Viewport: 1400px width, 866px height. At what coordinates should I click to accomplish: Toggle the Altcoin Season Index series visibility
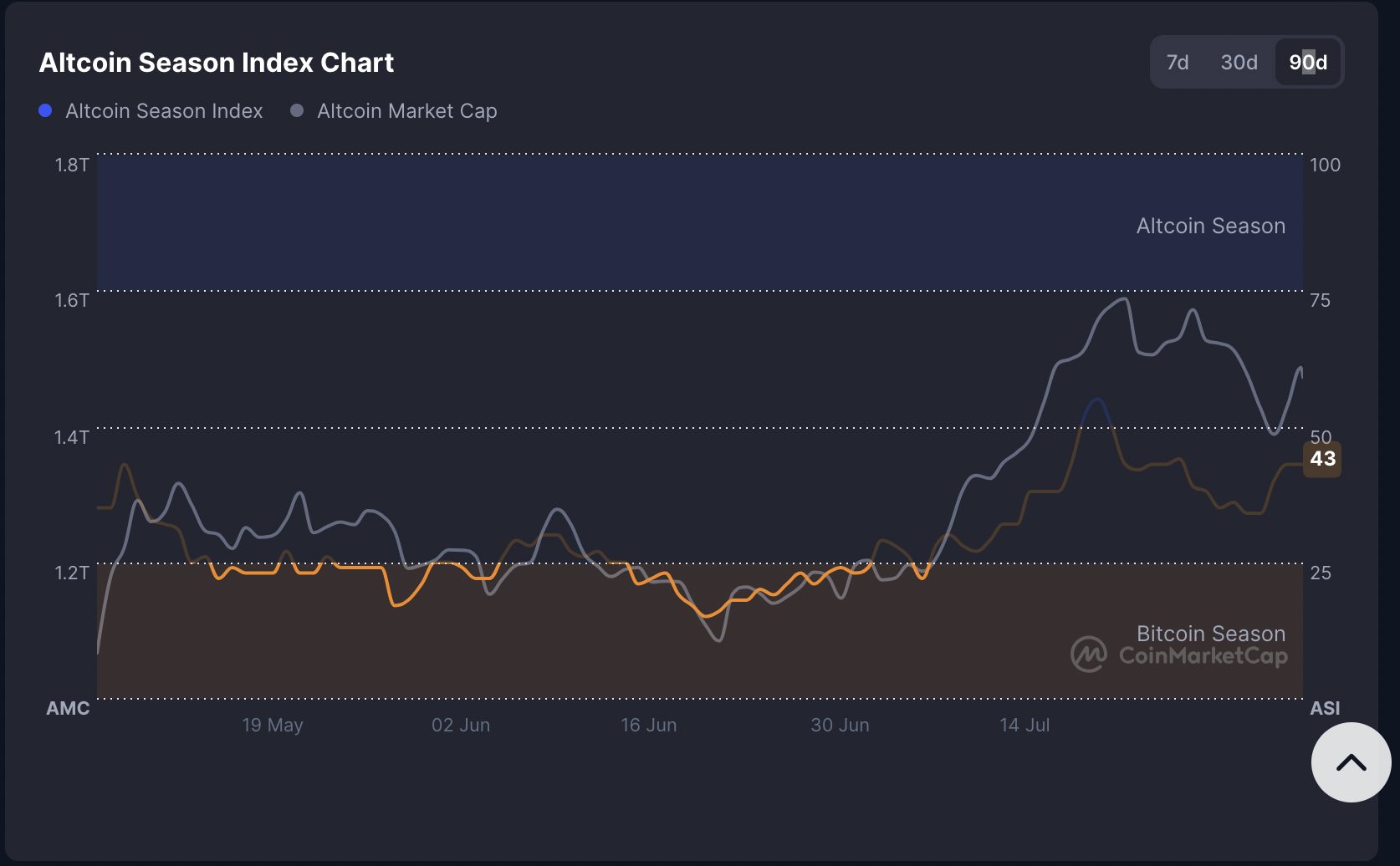(163, 110)
